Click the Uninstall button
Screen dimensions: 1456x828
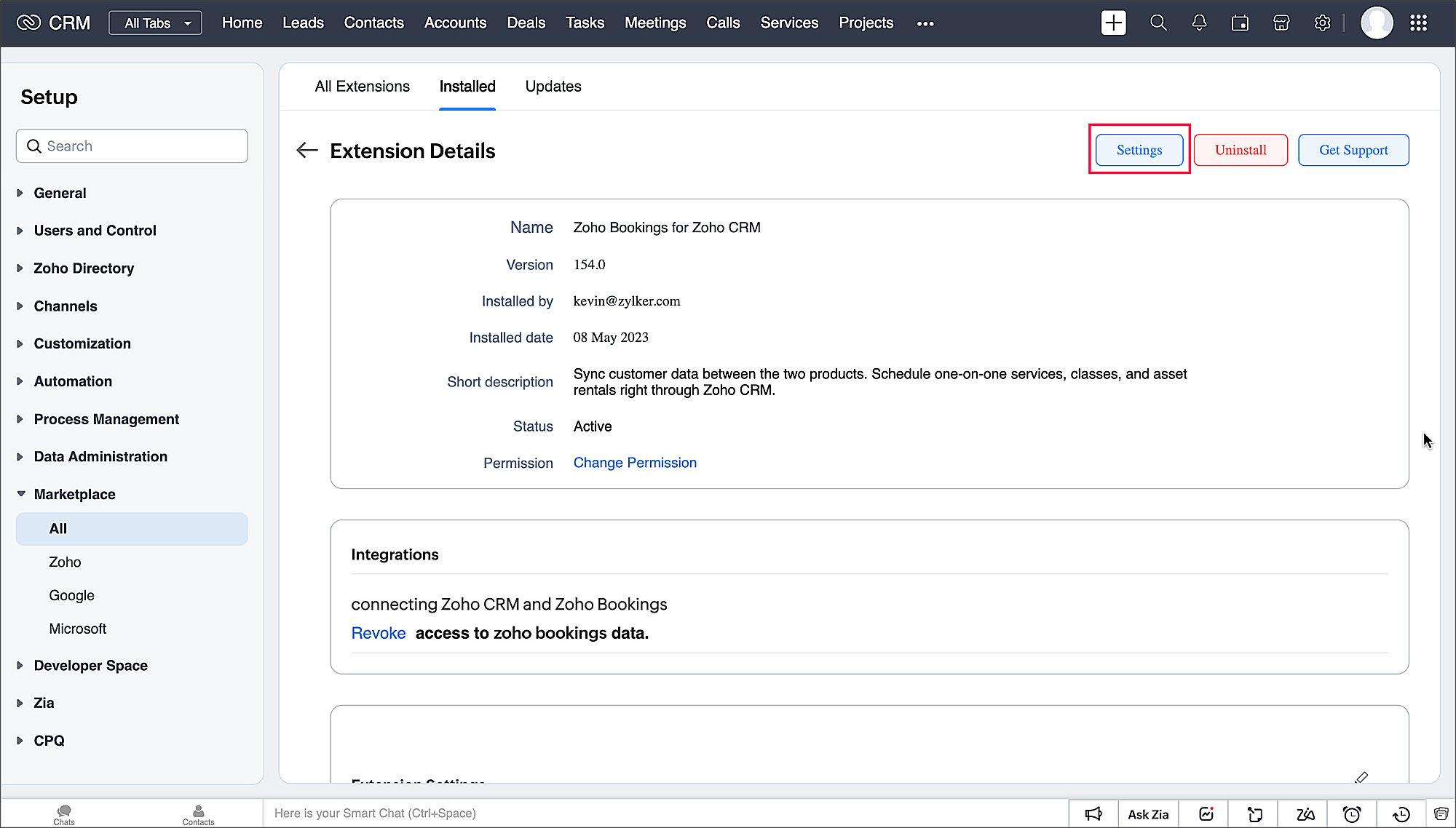[1241, 150]
